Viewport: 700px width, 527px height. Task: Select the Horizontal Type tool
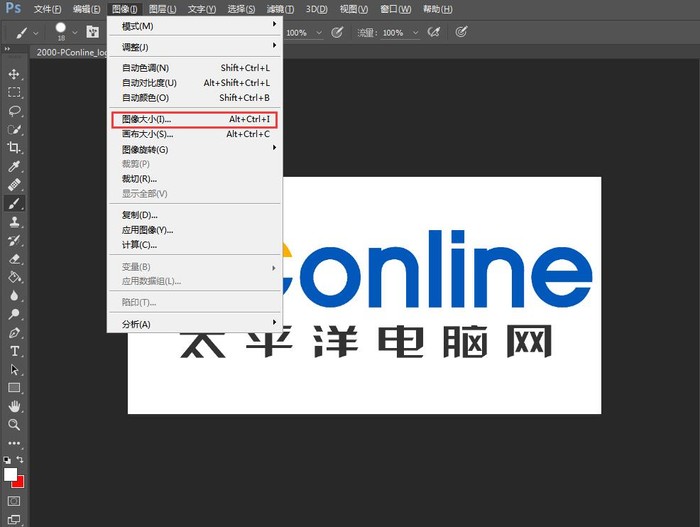14,351
